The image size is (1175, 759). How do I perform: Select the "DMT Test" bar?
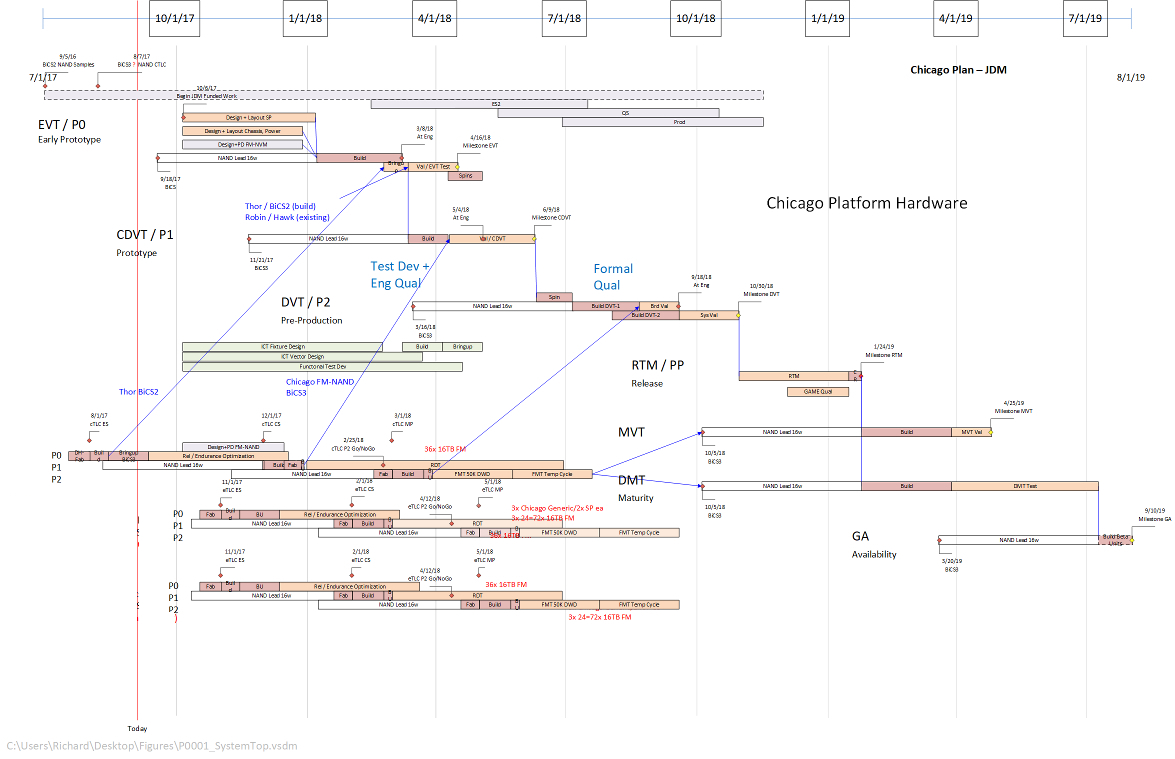[1025, 486]
